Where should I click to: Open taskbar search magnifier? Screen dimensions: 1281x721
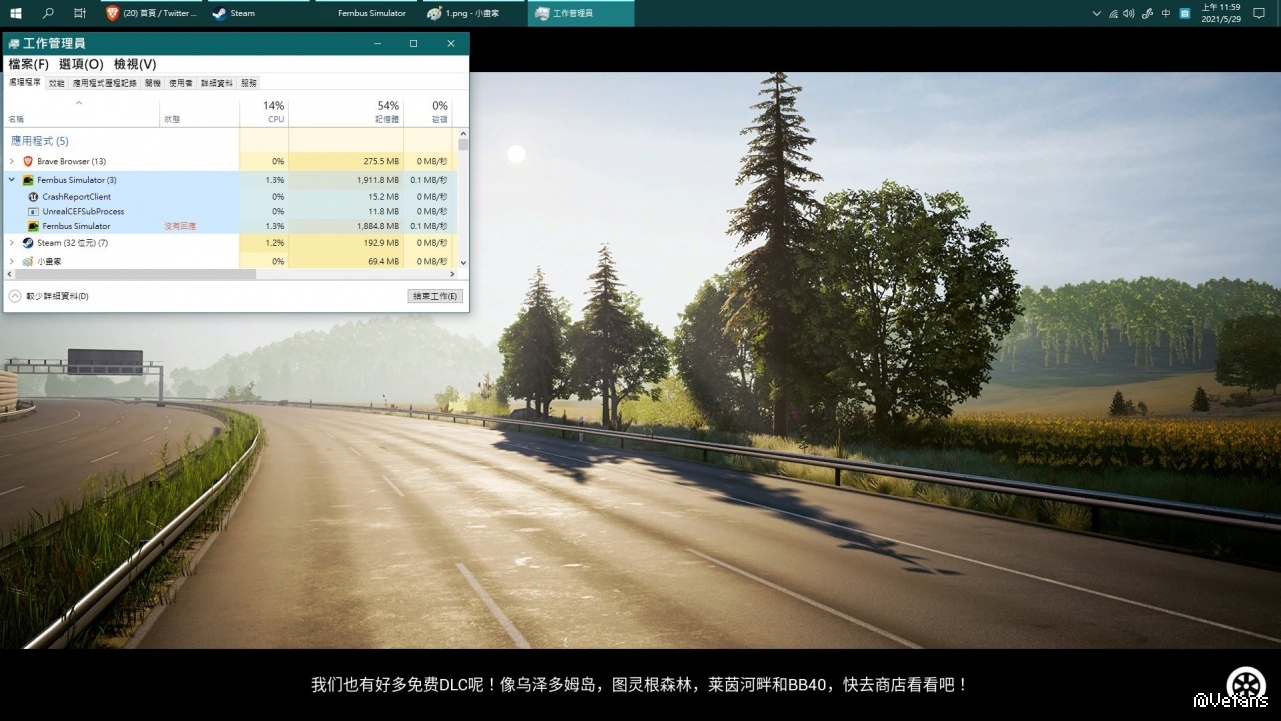coord(48,13)
